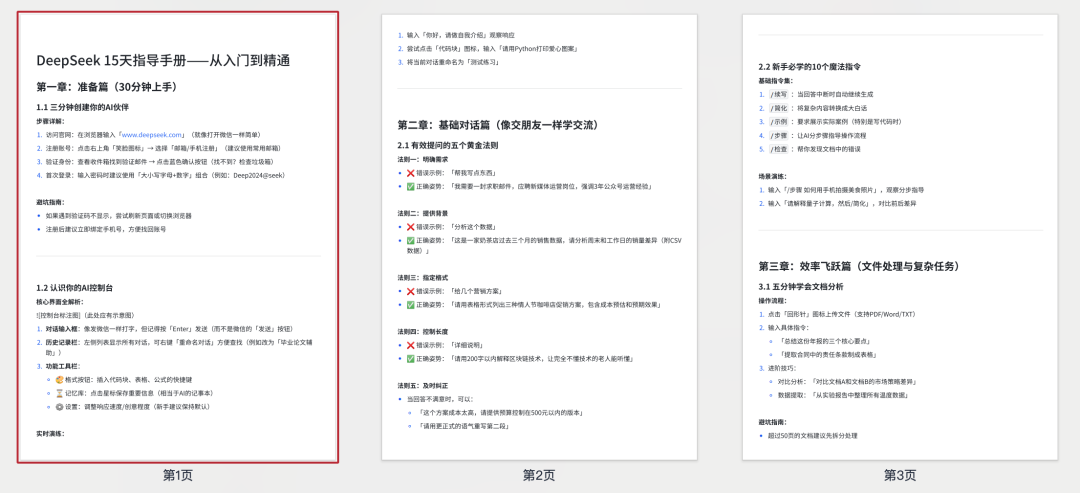Click the /简化 command item
The height and width of the screenshot is (493, 1080).
813,108
